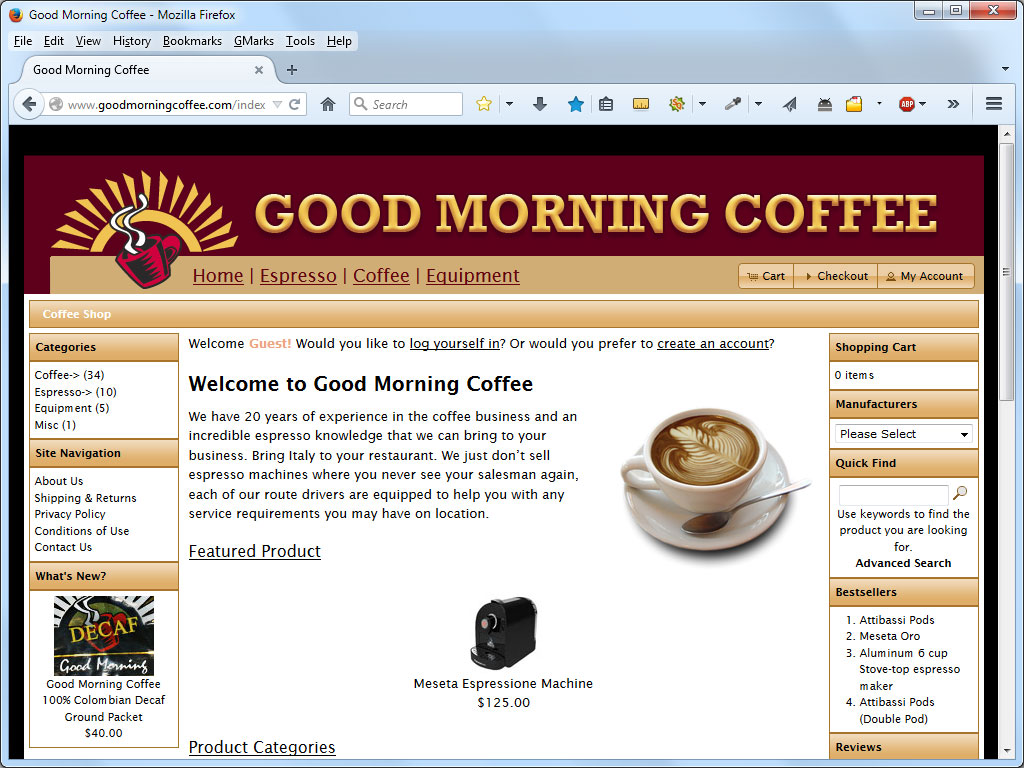
Task: Proceed with the Checkout button
Action: click(x=836, y=276)
